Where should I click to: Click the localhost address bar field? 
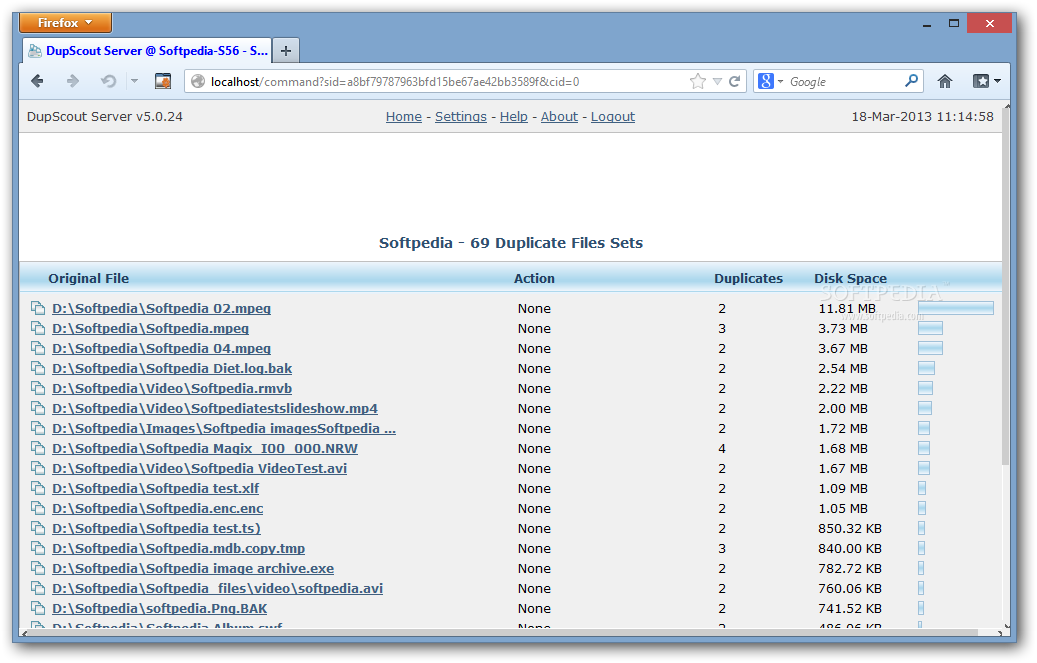[440, 82]
